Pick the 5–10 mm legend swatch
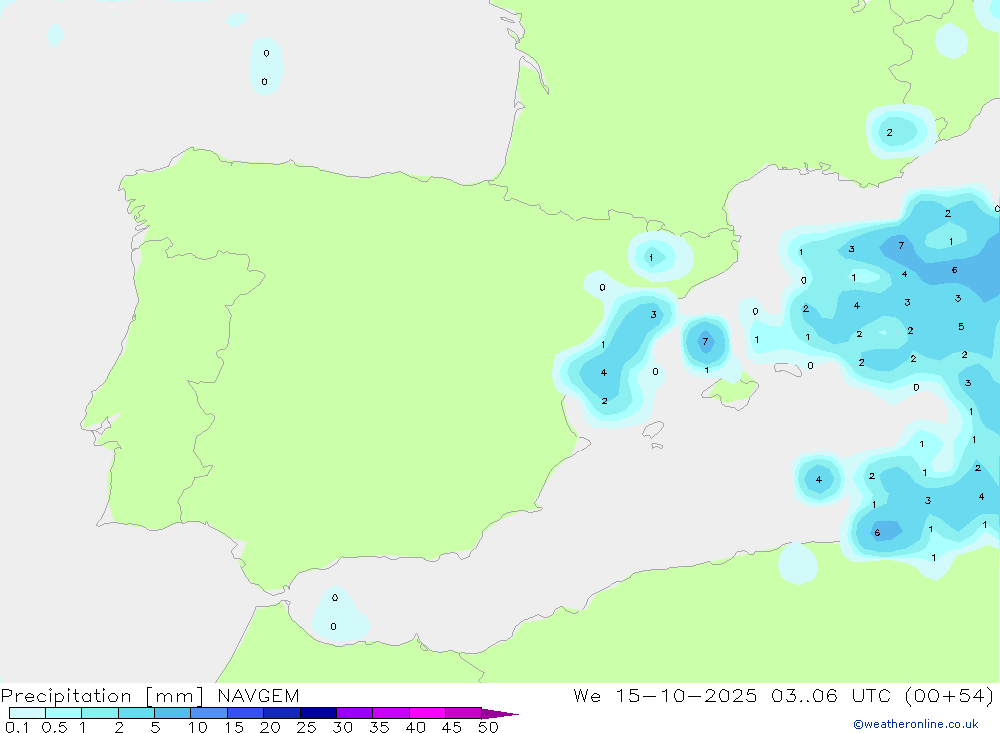Viewport: 1000px width, 733px height. [172, 713]
